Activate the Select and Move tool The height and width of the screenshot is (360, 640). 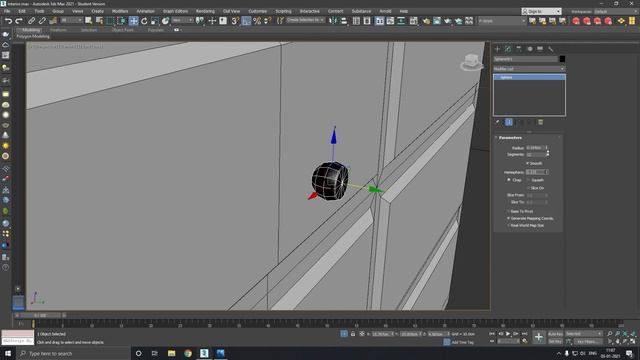(x=133, y=20)
